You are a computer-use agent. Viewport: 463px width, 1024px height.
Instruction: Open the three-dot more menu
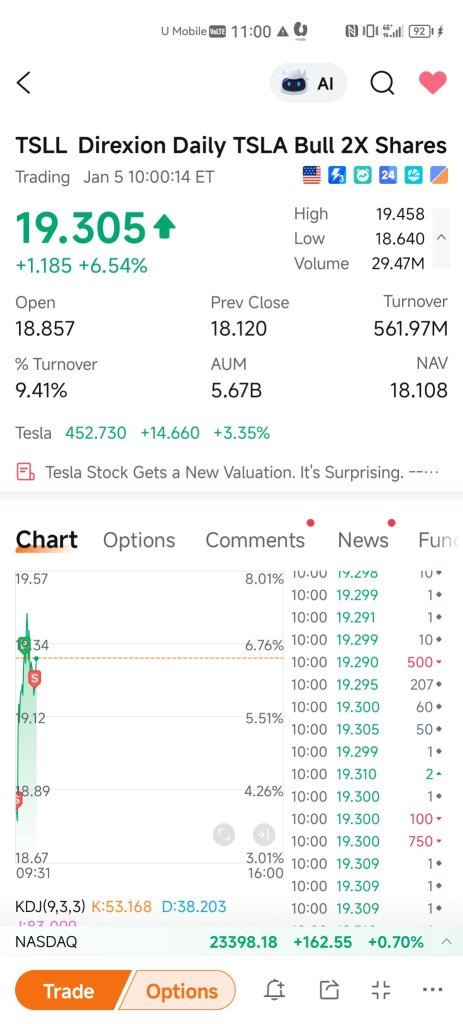433,990
